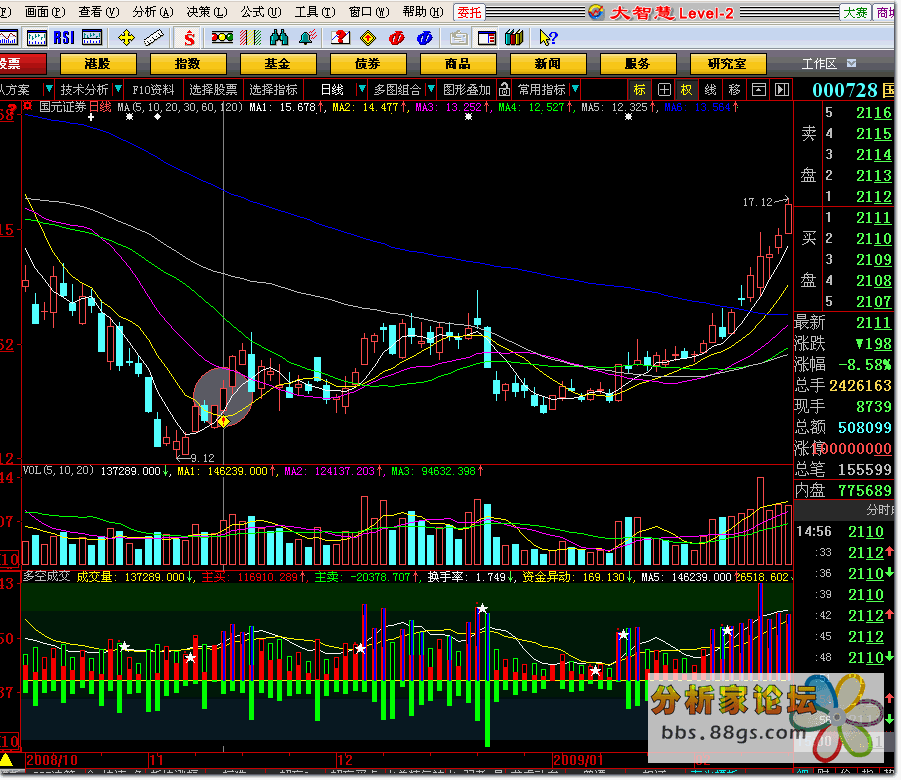Click the window layout panel icon
The width and height of the screenshot is (901, 780).
pos(487,38)
